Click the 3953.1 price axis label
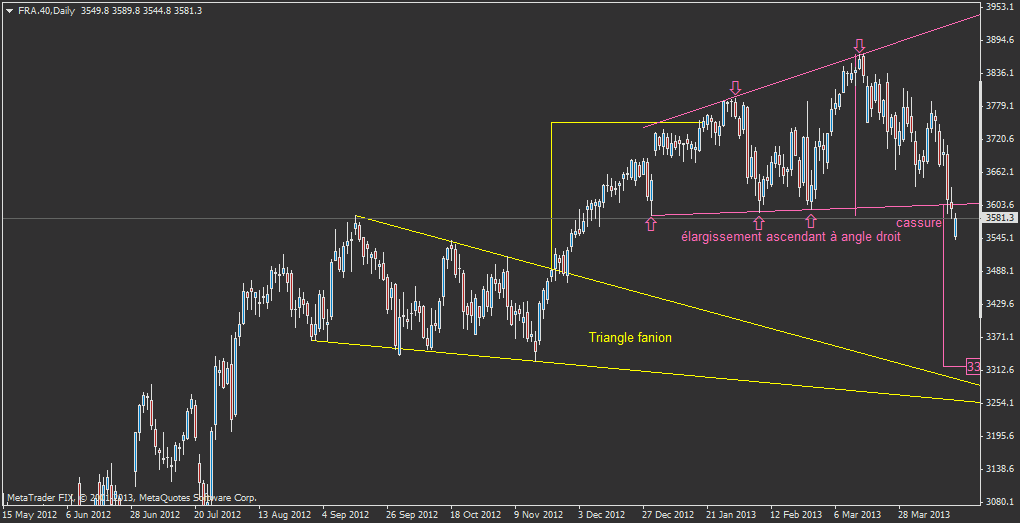Screen dimensions: 1020x523 click(x=1000, y=7)
